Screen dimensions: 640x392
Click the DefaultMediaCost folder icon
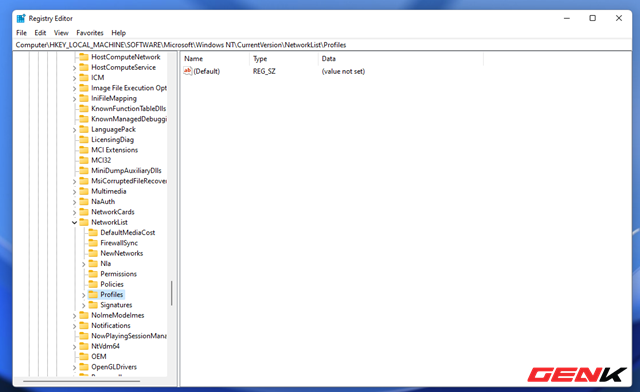93,232
